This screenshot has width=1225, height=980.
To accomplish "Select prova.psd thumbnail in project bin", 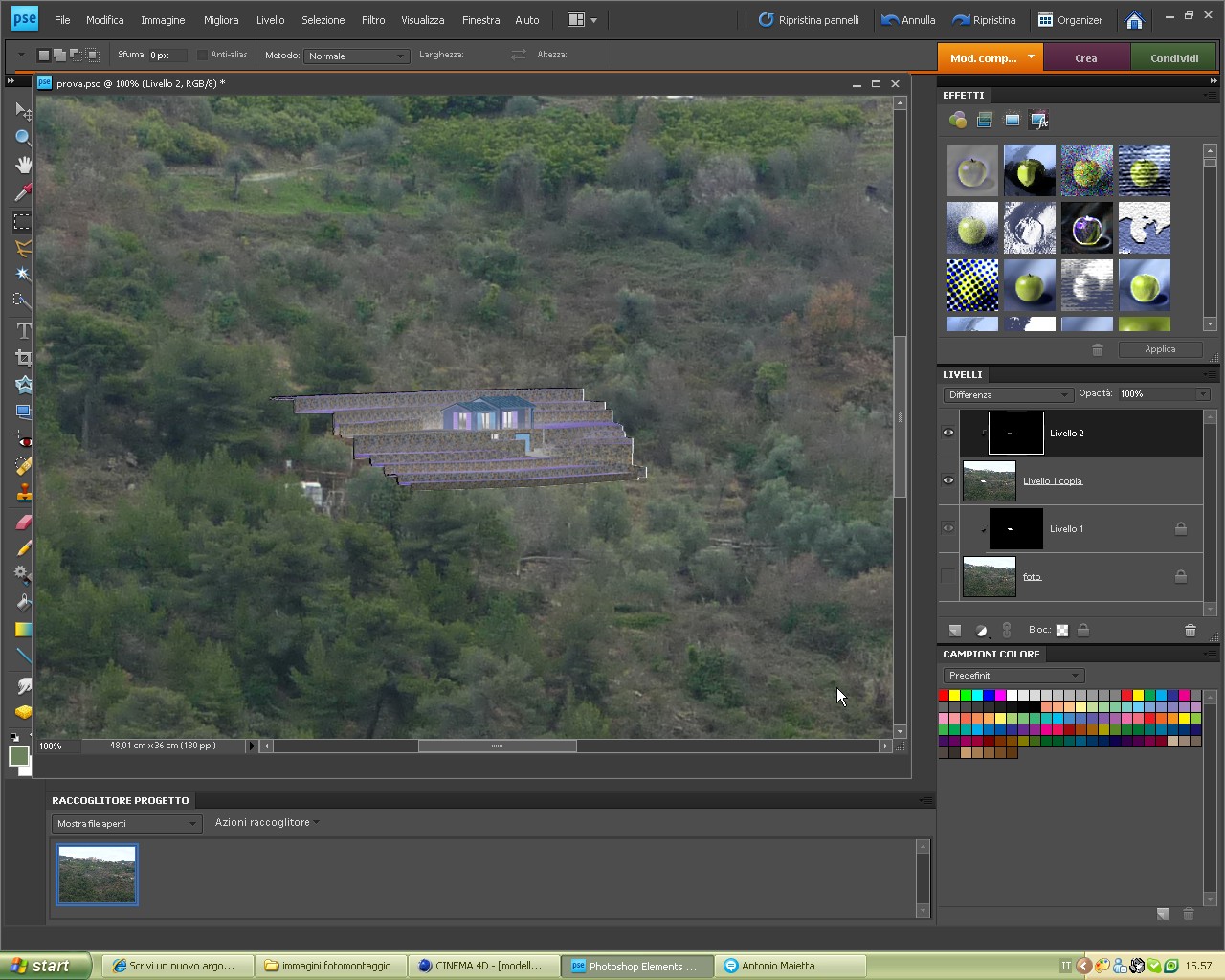I will click(97, 874).
